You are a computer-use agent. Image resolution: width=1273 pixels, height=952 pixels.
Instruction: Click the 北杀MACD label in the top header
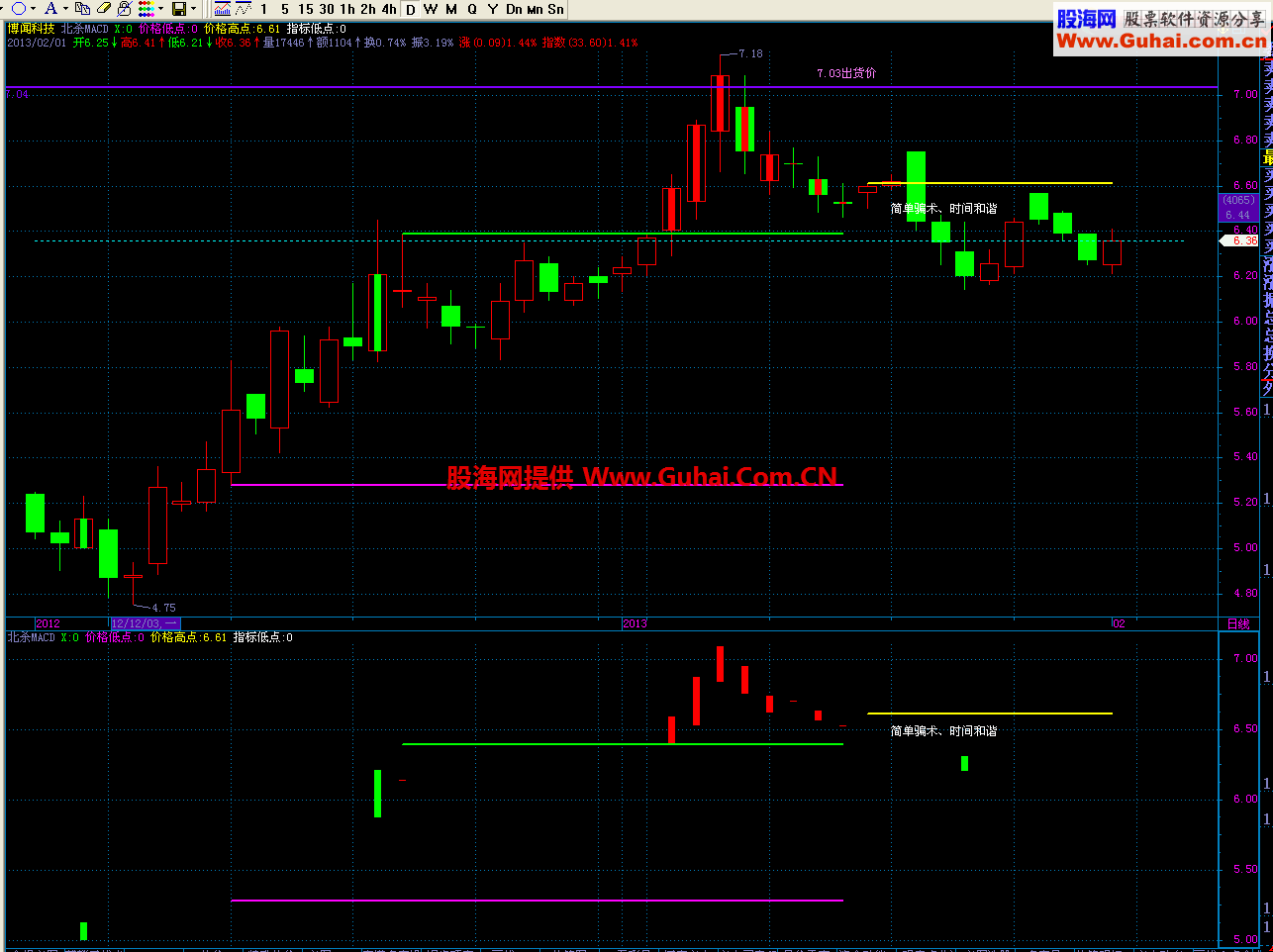85,29
